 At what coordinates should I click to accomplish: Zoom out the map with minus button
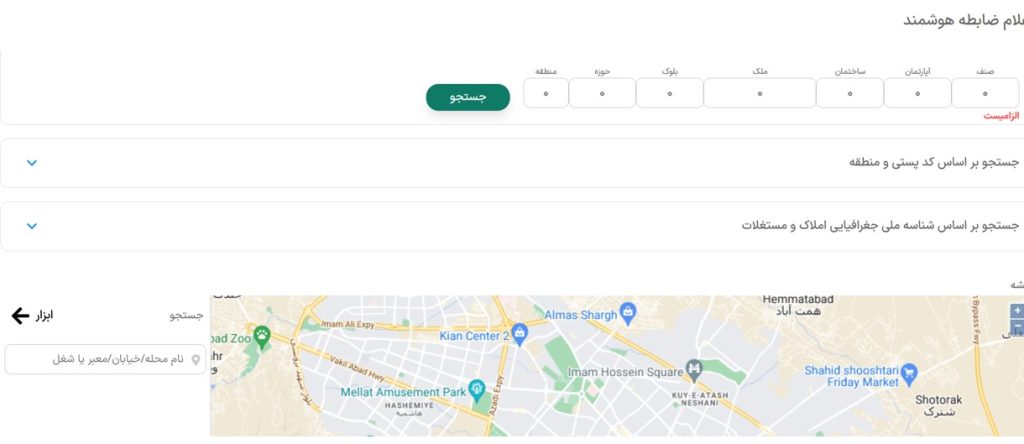1017,325
